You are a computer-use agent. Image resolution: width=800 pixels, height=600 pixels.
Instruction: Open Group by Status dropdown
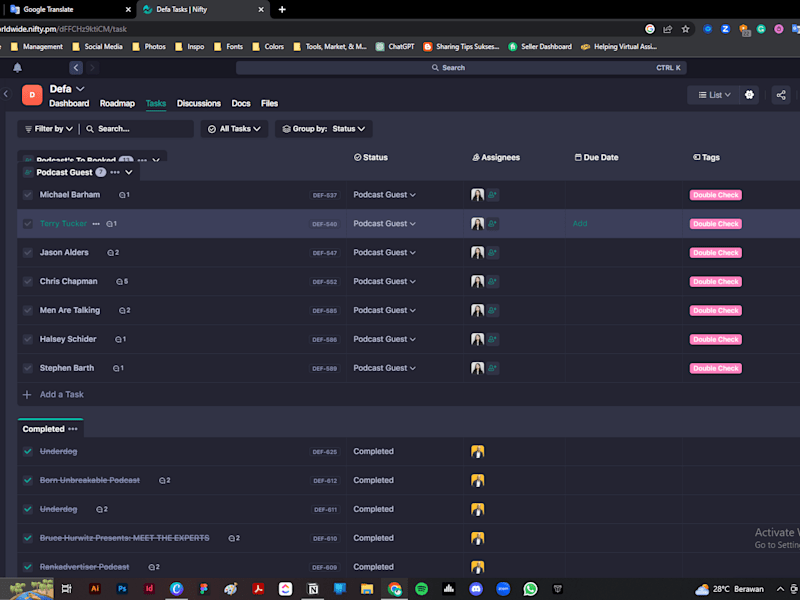(x=323, y=129)
